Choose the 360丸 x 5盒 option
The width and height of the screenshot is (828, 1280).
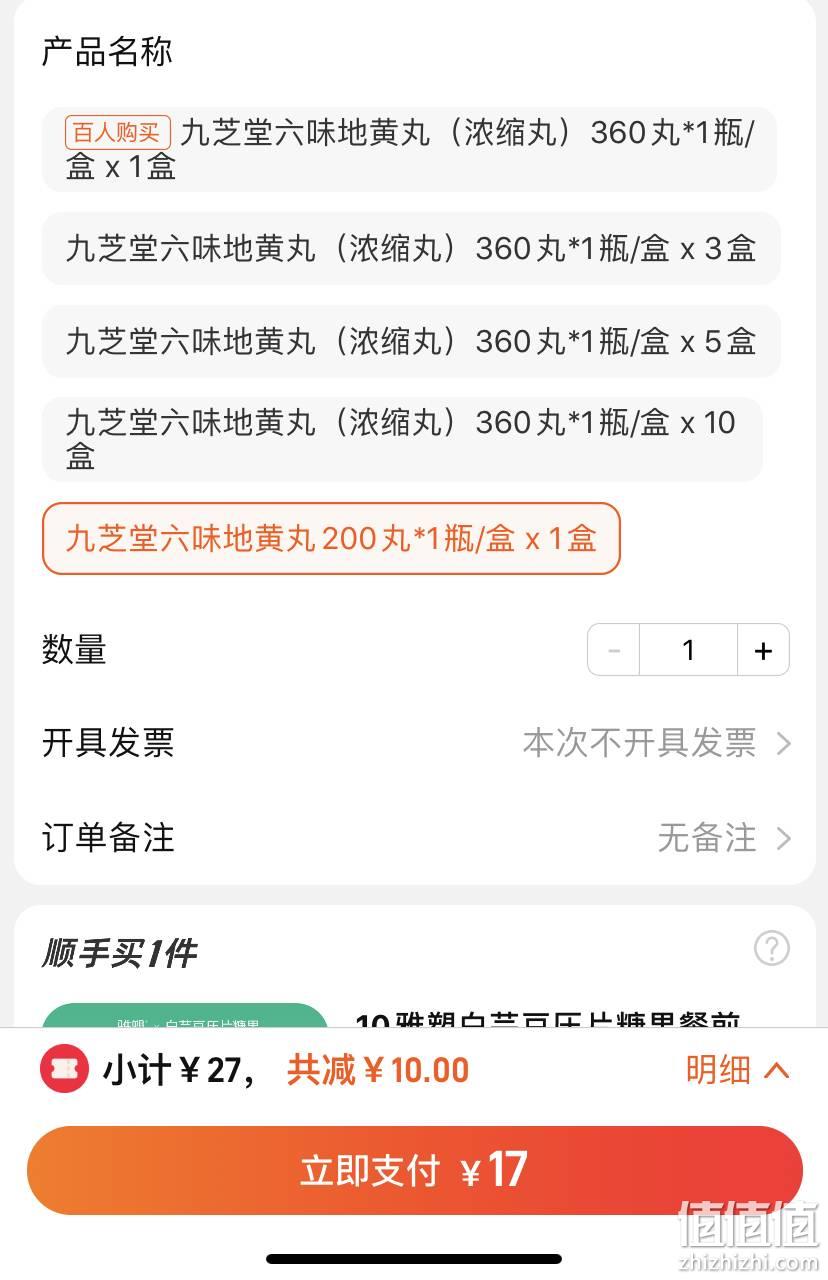pos(411,341)
